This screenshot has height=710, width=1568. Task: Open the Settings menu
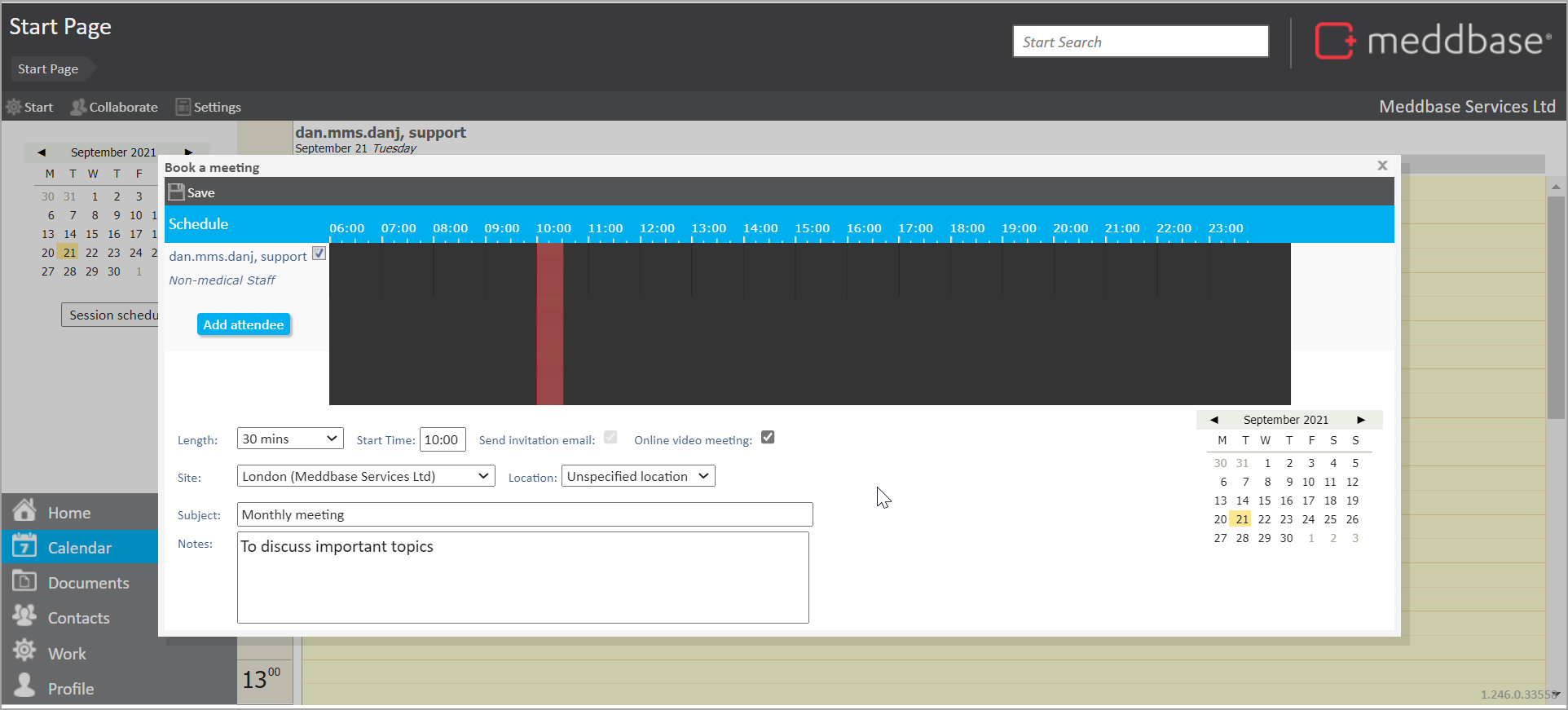pos(209,107)
